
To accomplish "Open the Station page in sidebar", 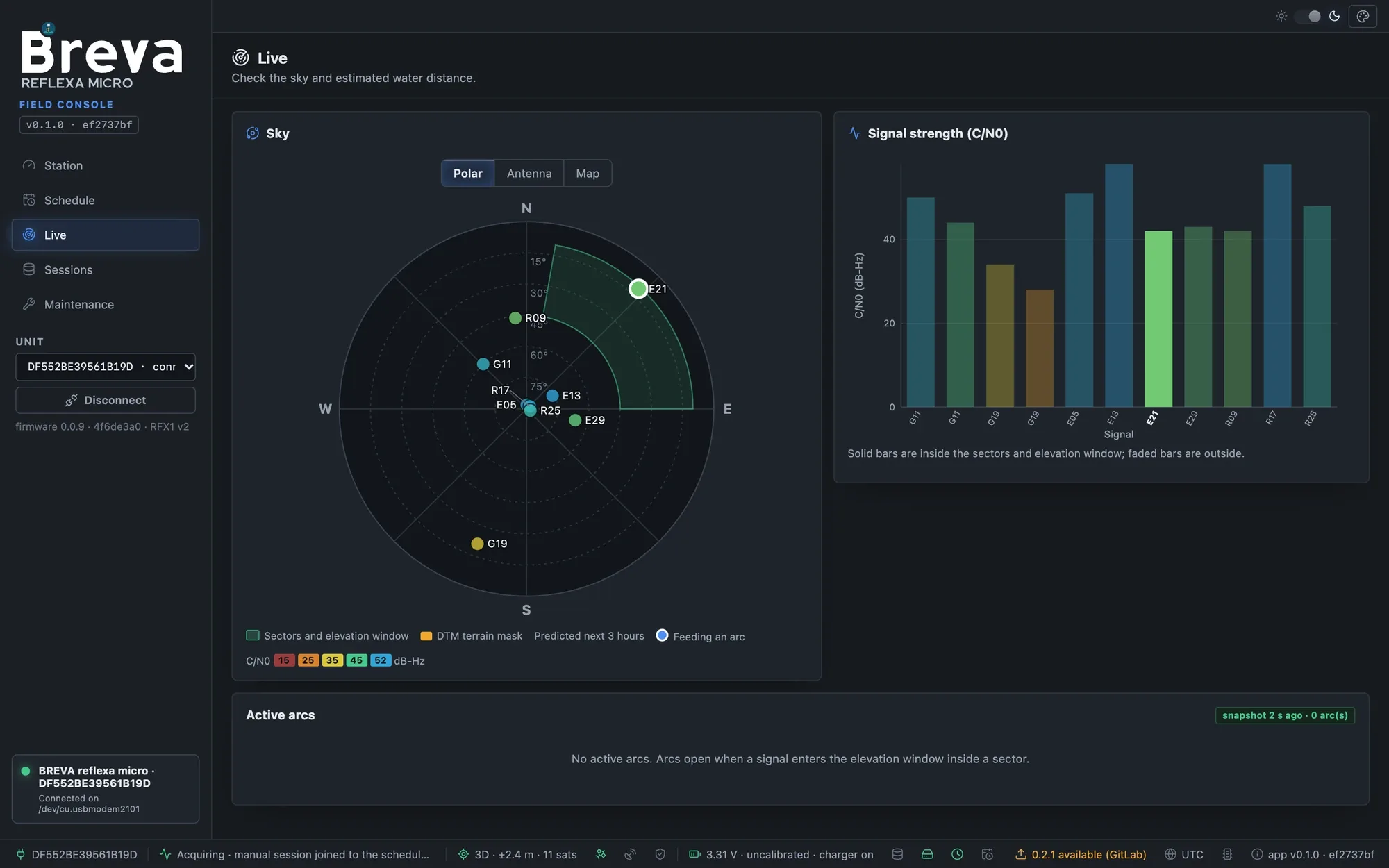I will 106,165.
